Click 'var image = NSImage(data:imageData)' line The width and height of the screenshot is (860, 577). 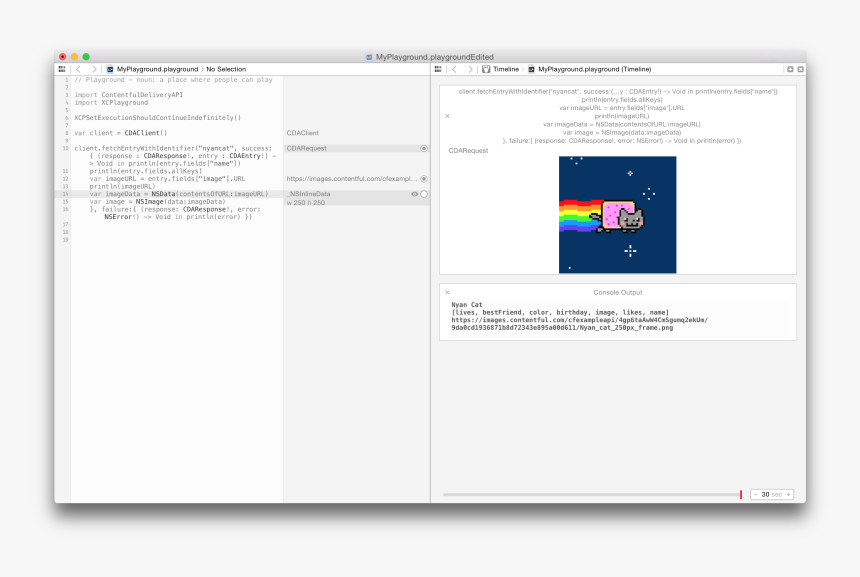coord(157,202)
